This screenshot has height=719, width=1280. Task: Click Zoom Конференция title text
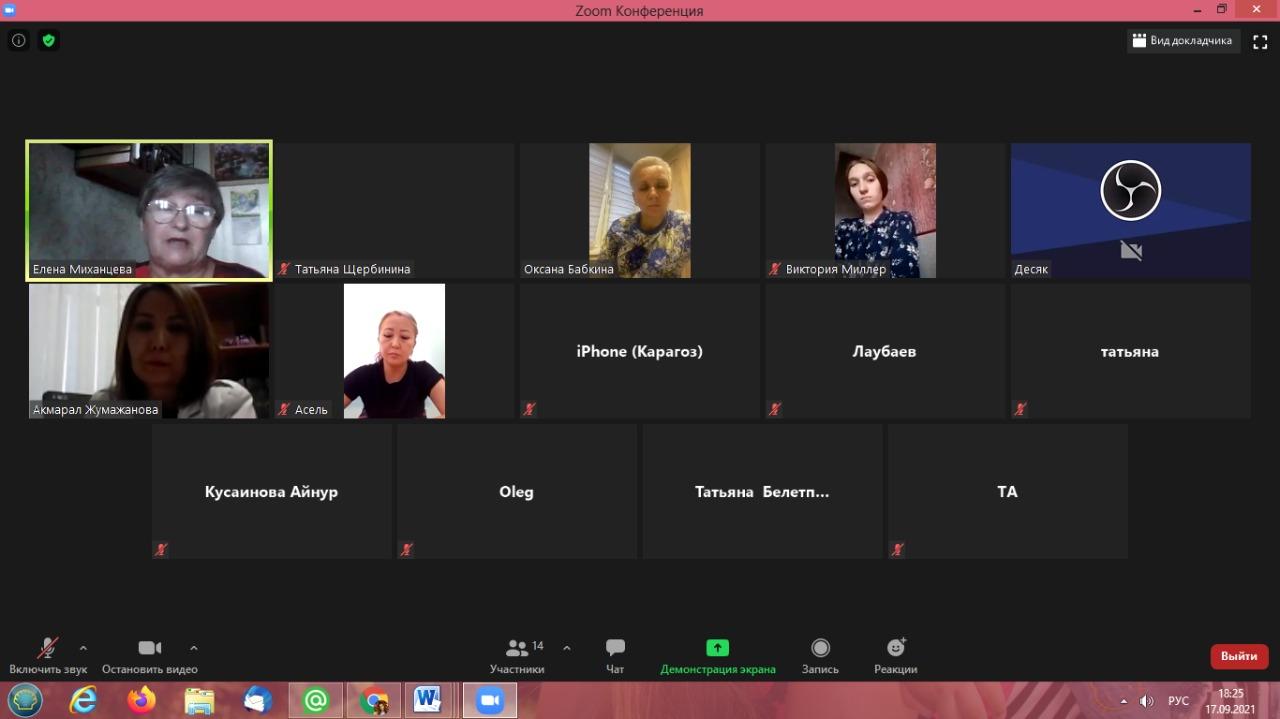pos(639,11)
